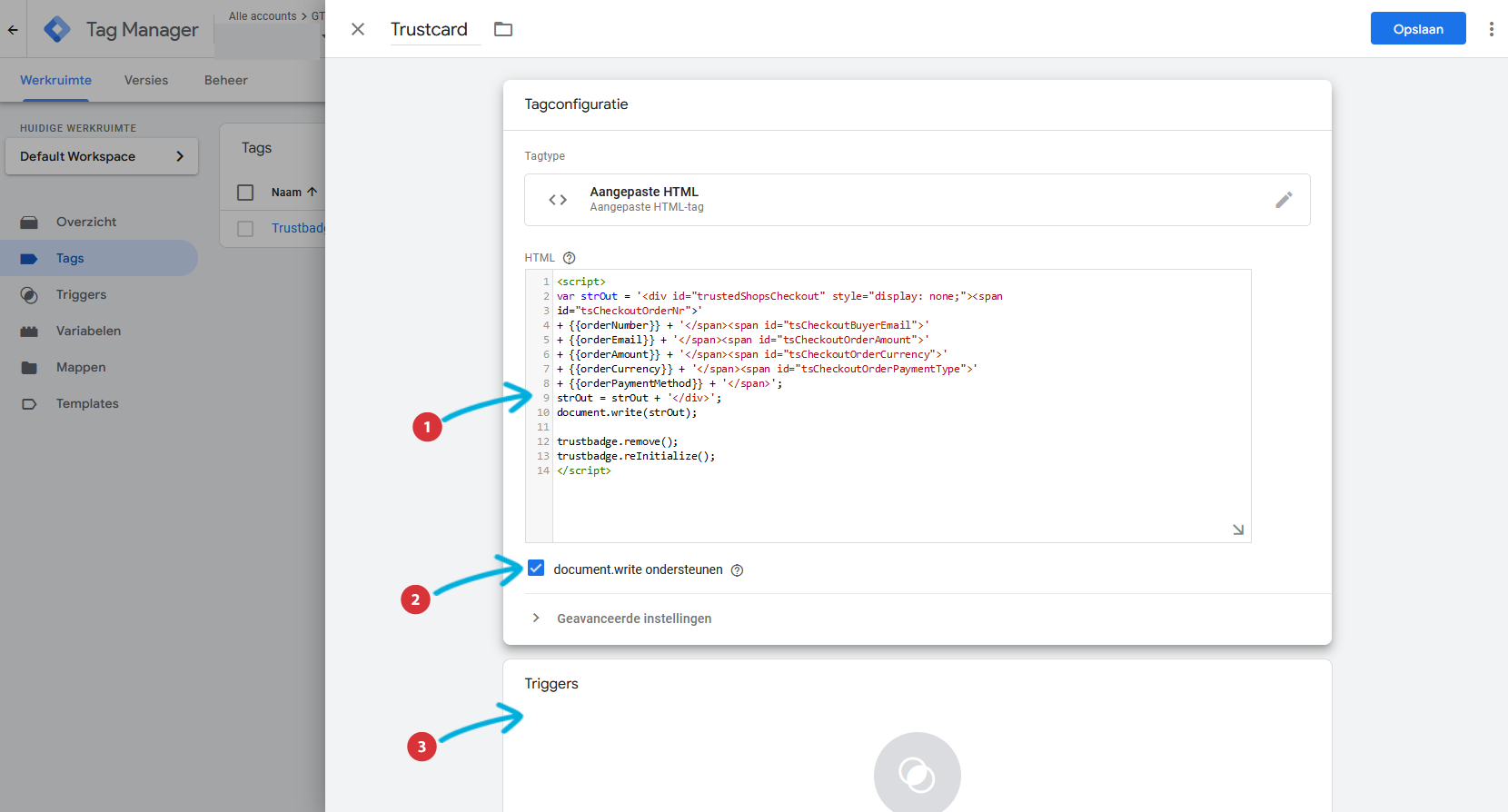Click Alle accounts breadcrumb
1508x812 pixels.
[x=263, y=16]
